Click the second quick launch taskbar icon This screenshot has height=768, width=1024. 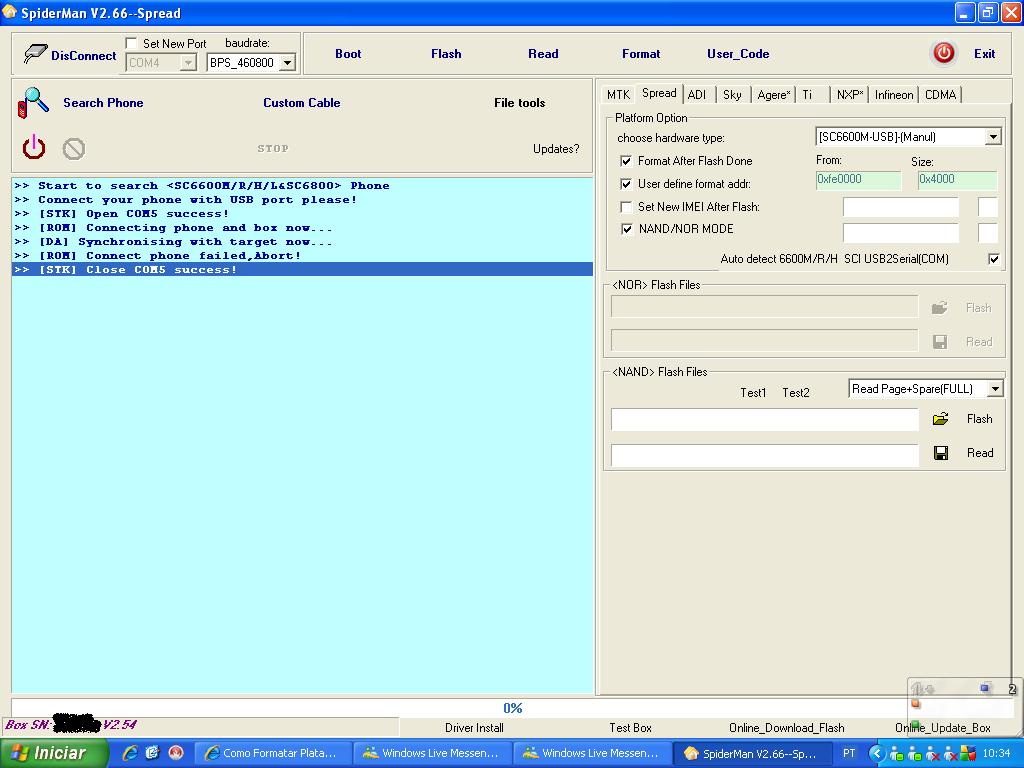pos(153,753)
